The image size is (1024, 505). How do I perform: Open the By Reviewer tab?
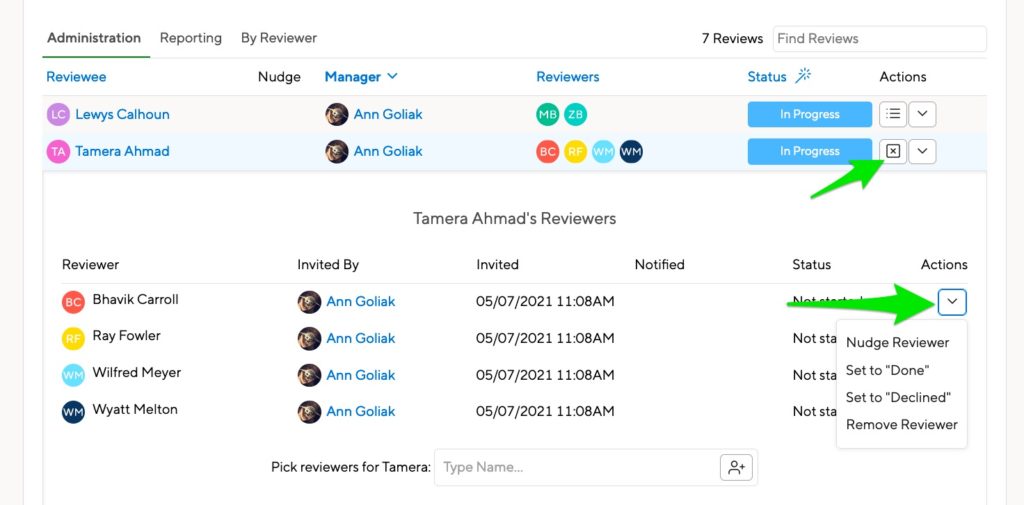279,38
